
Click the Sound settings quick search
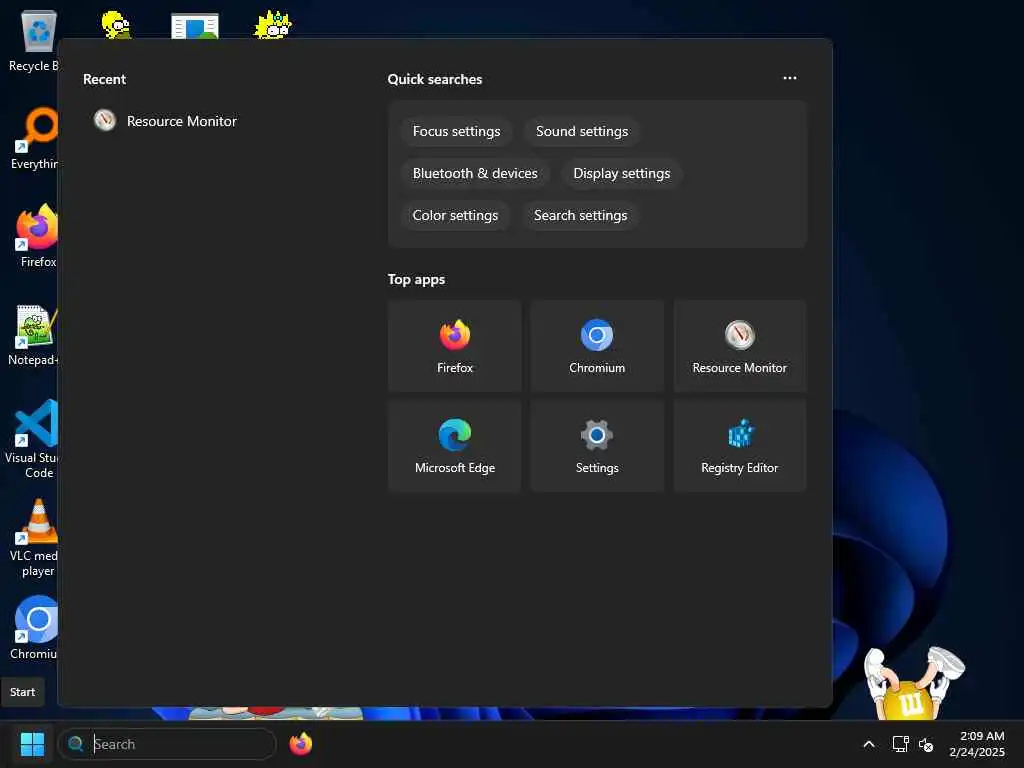point(582,131)
